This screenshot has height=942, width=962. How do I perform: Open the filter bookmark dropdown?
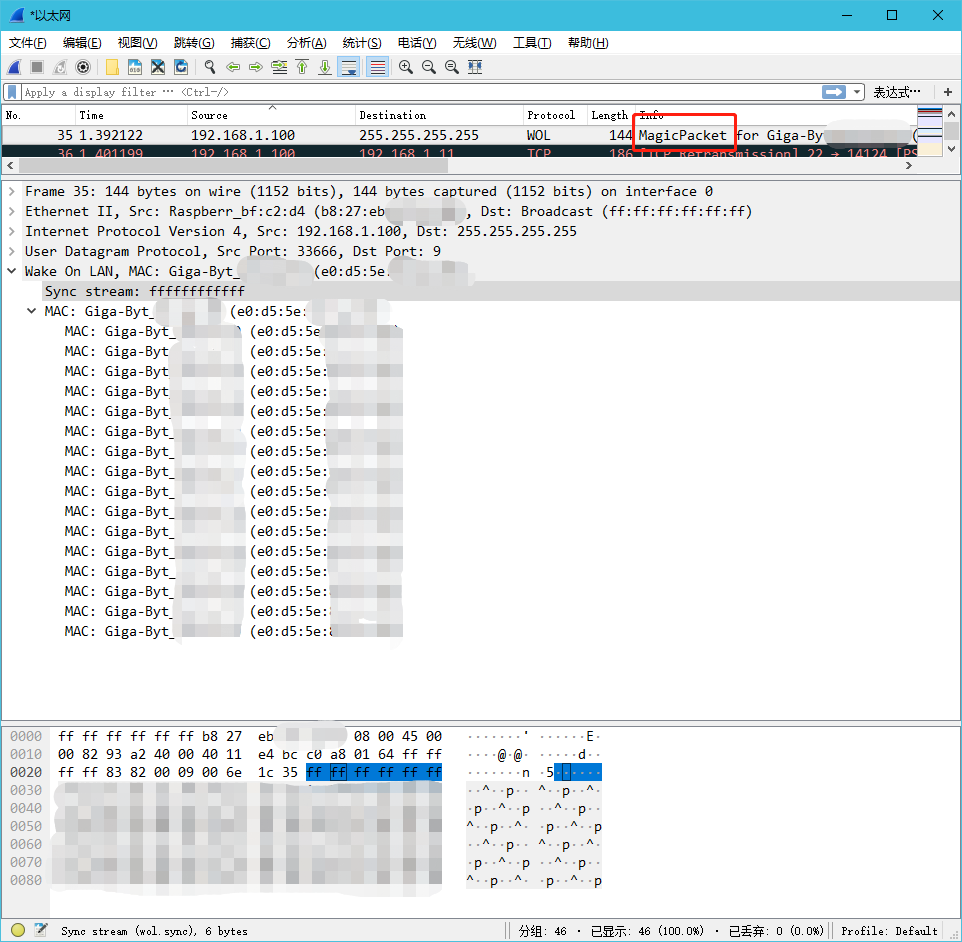[x=12, y=91]
